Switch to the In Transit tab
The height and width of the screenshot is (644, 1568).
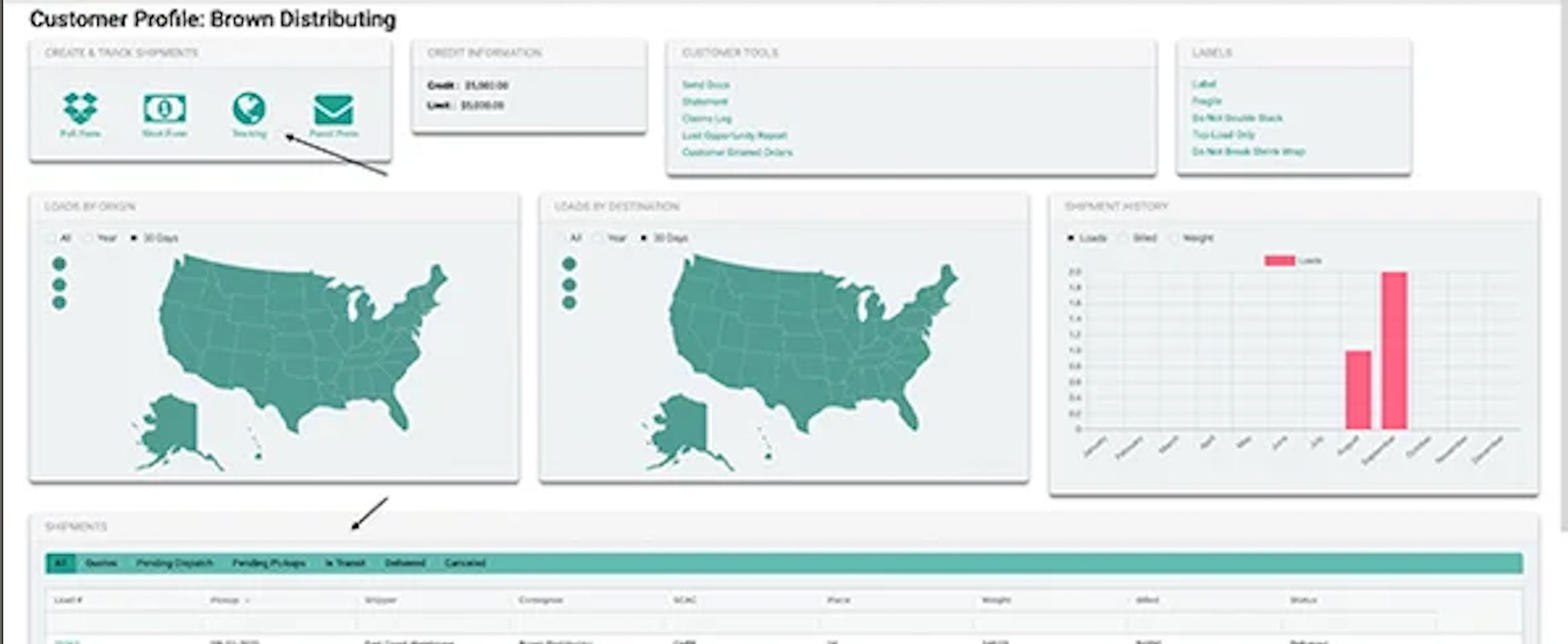tap(345, 563)
